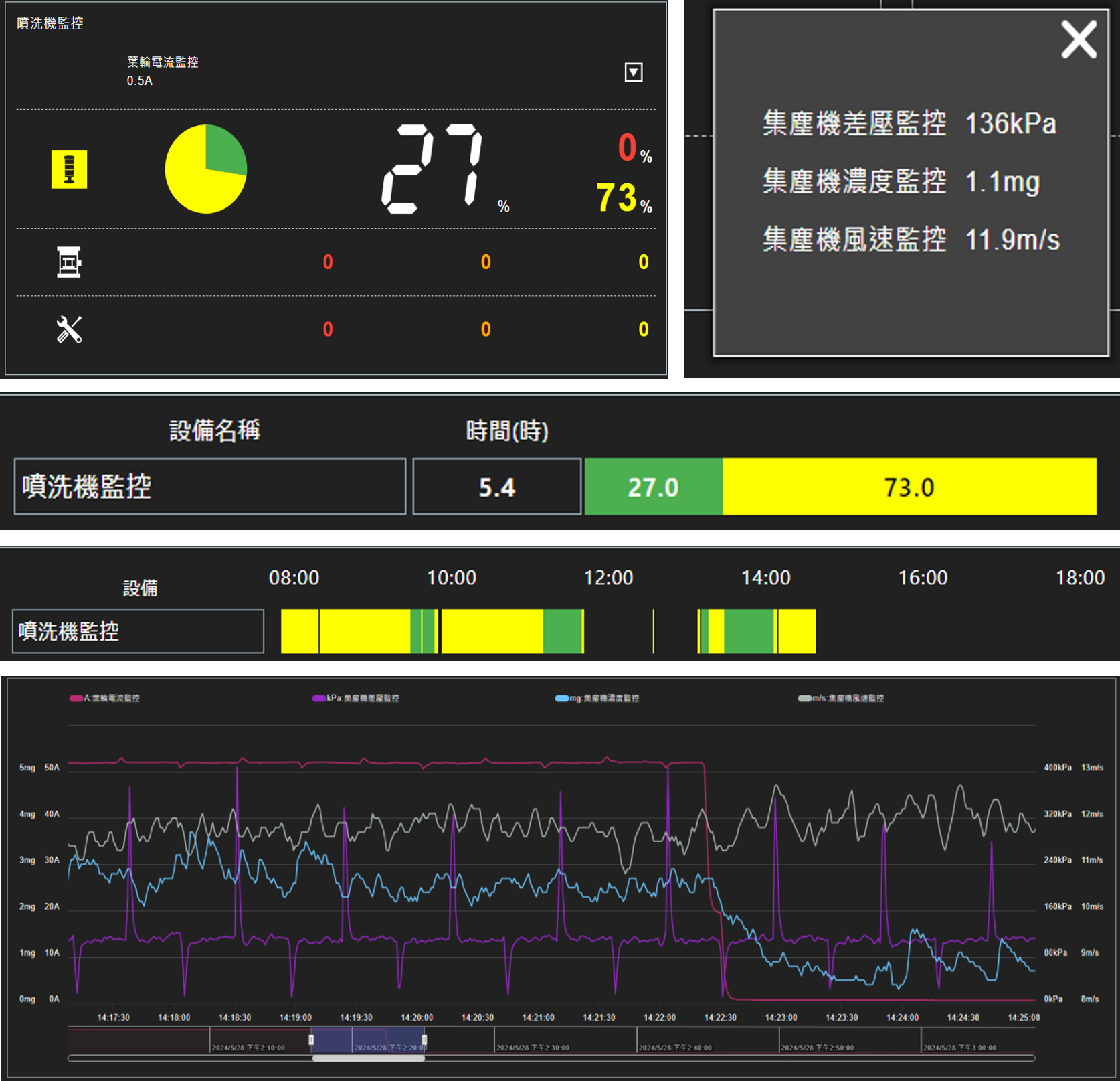Toggle the m/s 集塵機風速監控 legend series

pos(841,698)
